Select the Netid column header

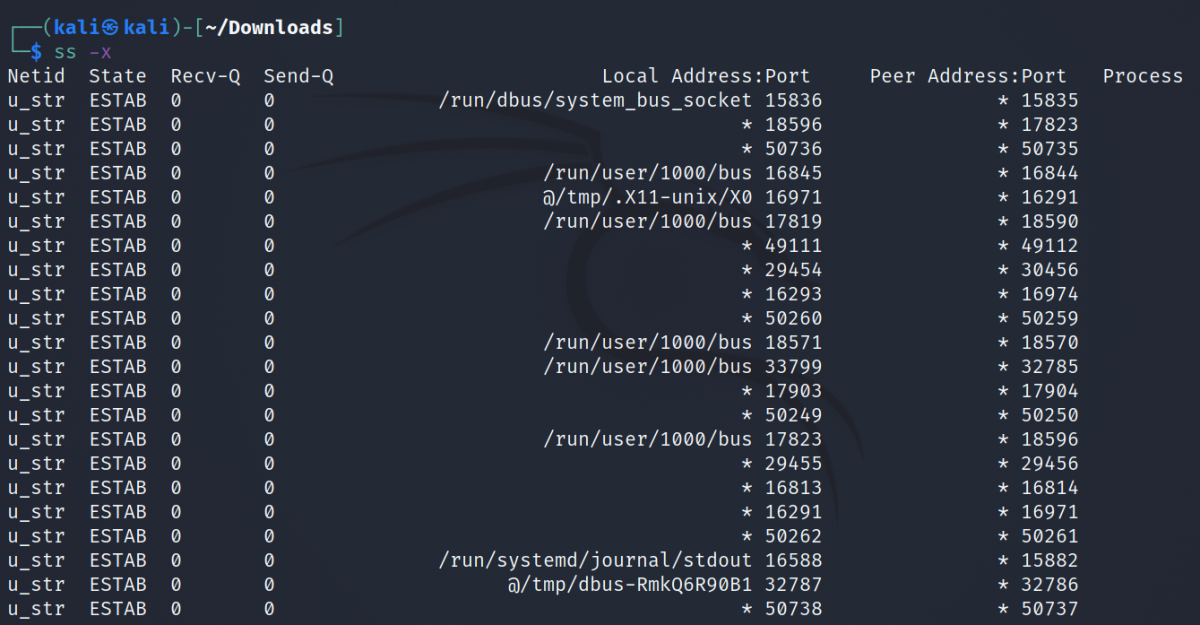(x=36, y=76)
